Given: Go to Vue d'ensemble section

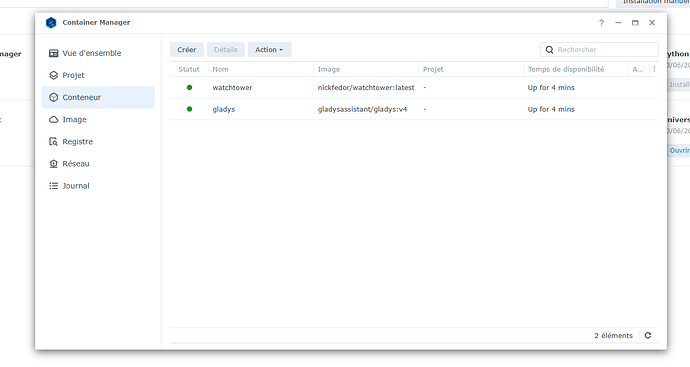Looking at the screenshot, I should [x=98, y=53].
